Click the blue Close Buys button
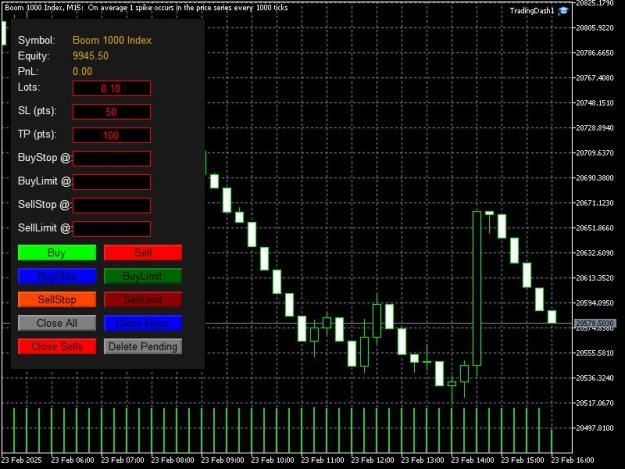 [143, 323]
